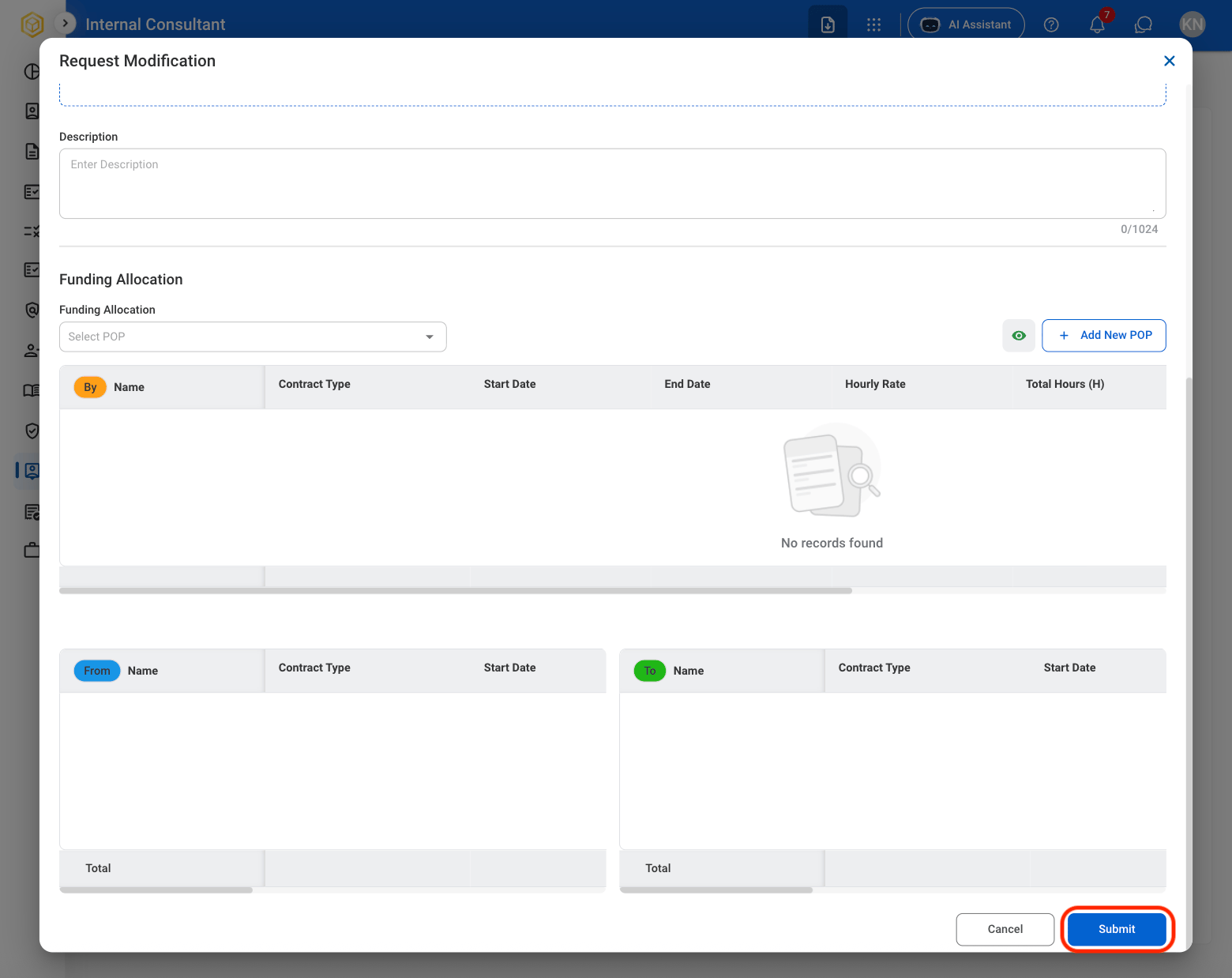Open the active Internal Consultant sidebar icon

pos(32,471)
